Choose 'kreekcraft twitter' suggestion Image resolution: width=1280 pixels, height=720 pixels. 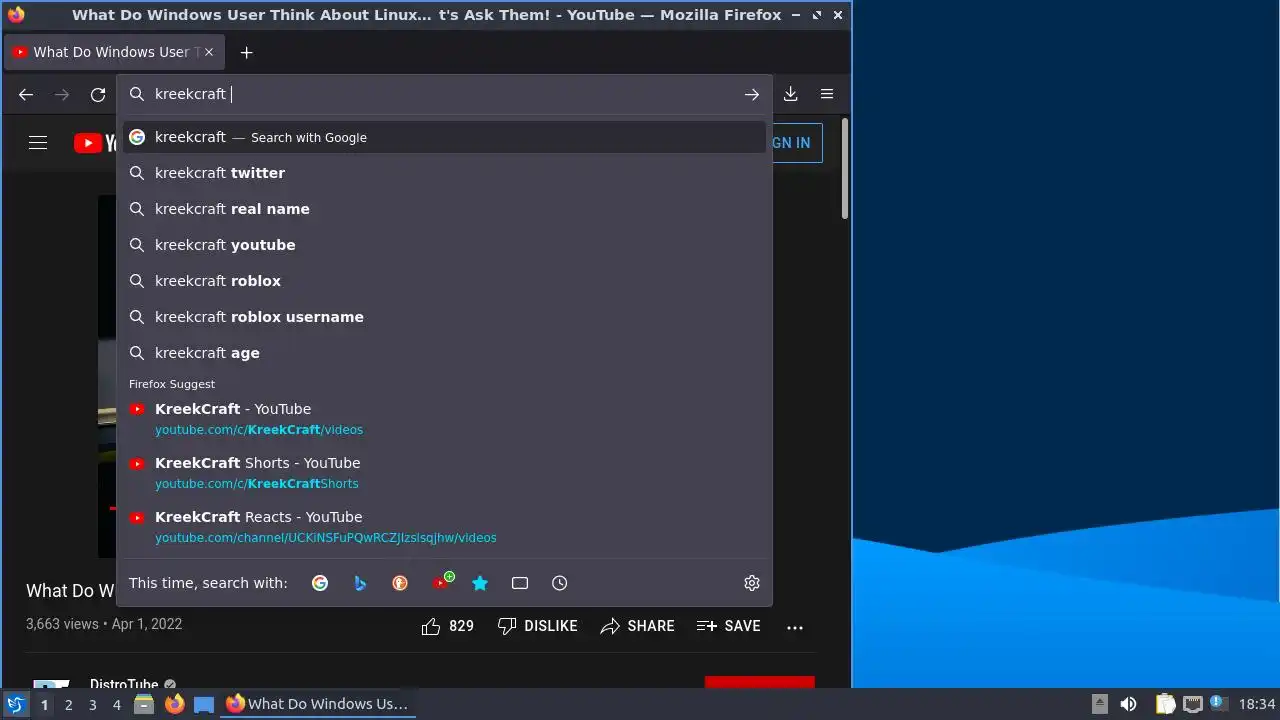444,173
